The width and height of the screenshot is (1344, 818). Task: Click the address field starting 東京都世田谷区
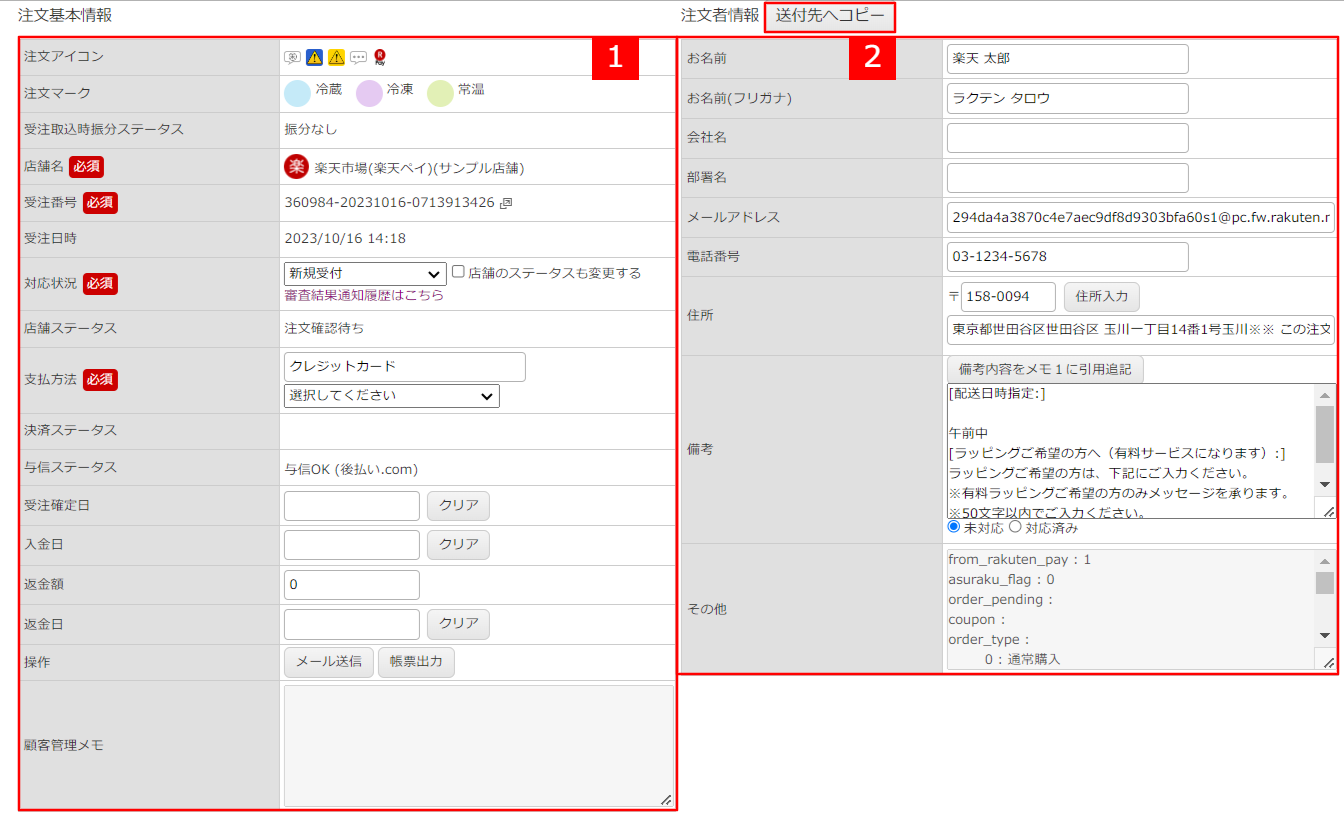click(1141, 330)
